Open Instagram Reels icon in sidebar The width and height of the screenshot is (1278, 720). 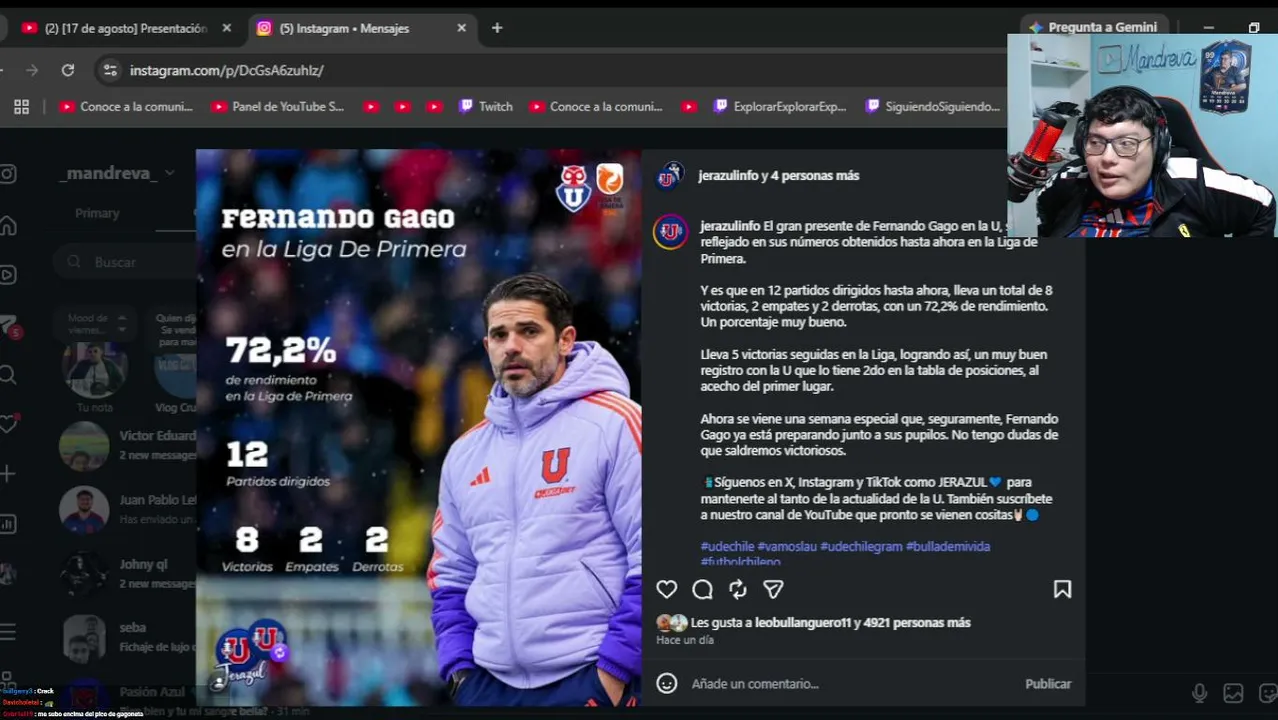[x=8, y=275]
